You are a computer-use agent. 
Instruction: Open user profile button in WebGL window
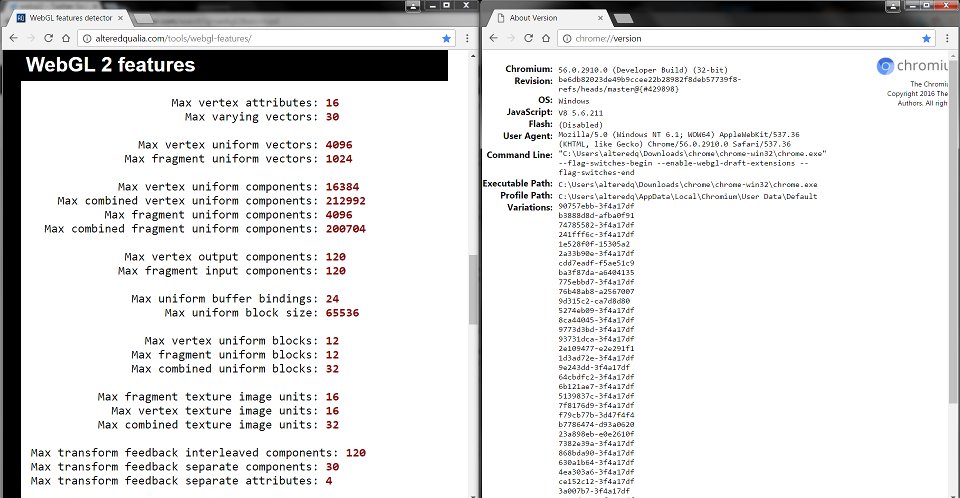(x=413, y=6)
